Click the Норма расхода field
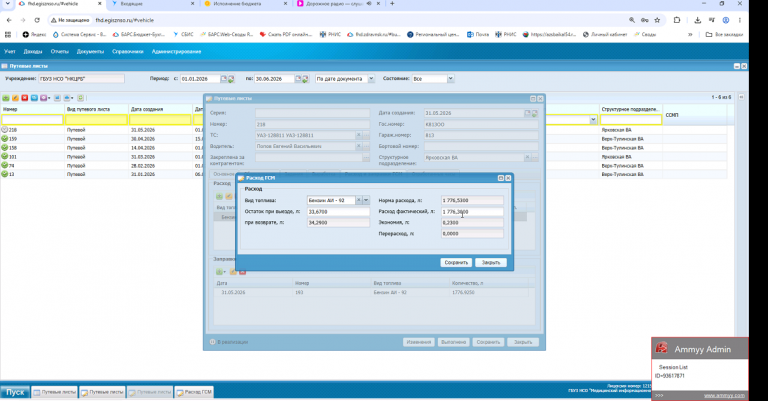This screenshot has width=768, height=401. pyautogui.click(x=472, y=200)
